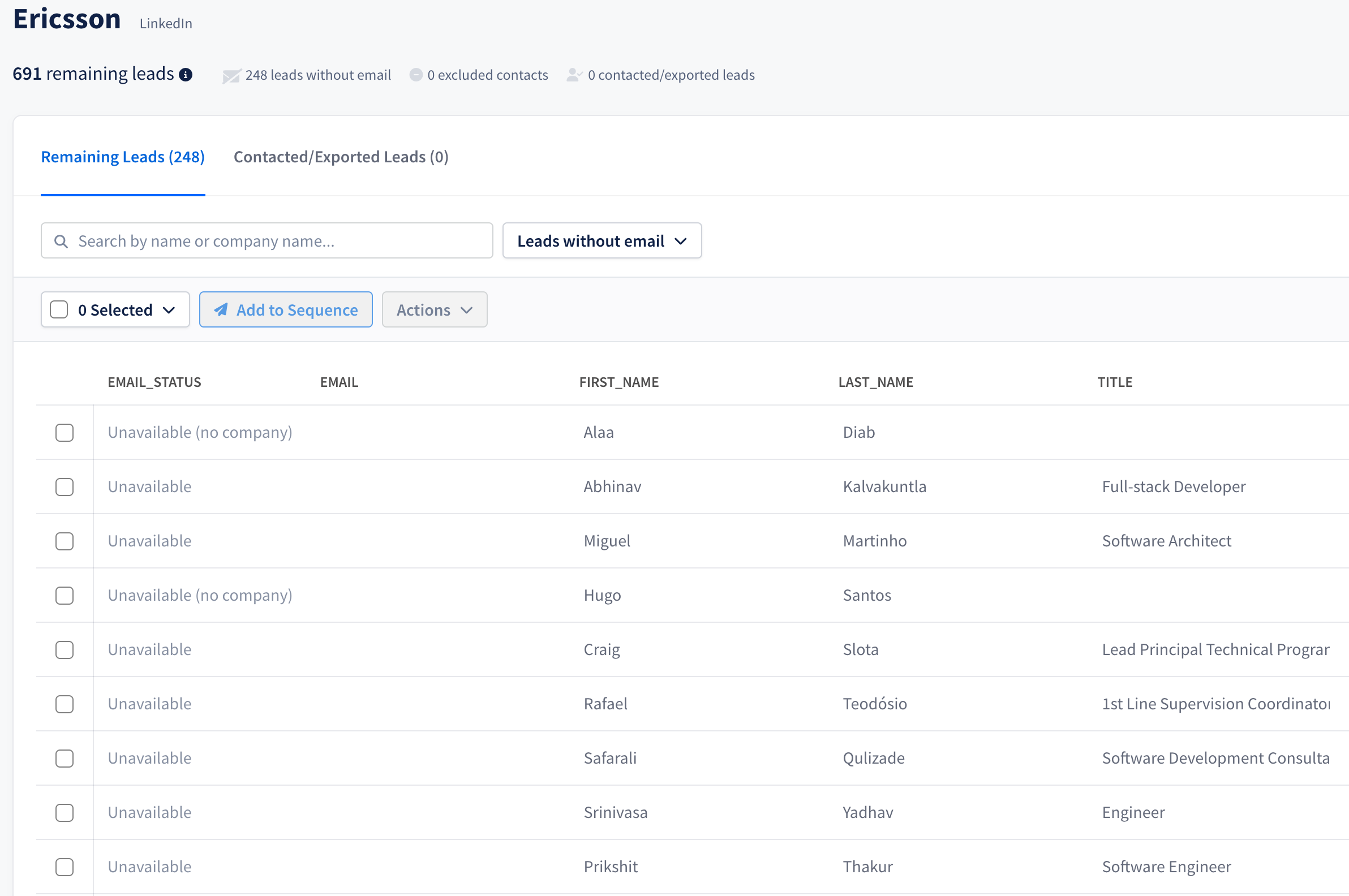Click the first name Alaa

599,433
